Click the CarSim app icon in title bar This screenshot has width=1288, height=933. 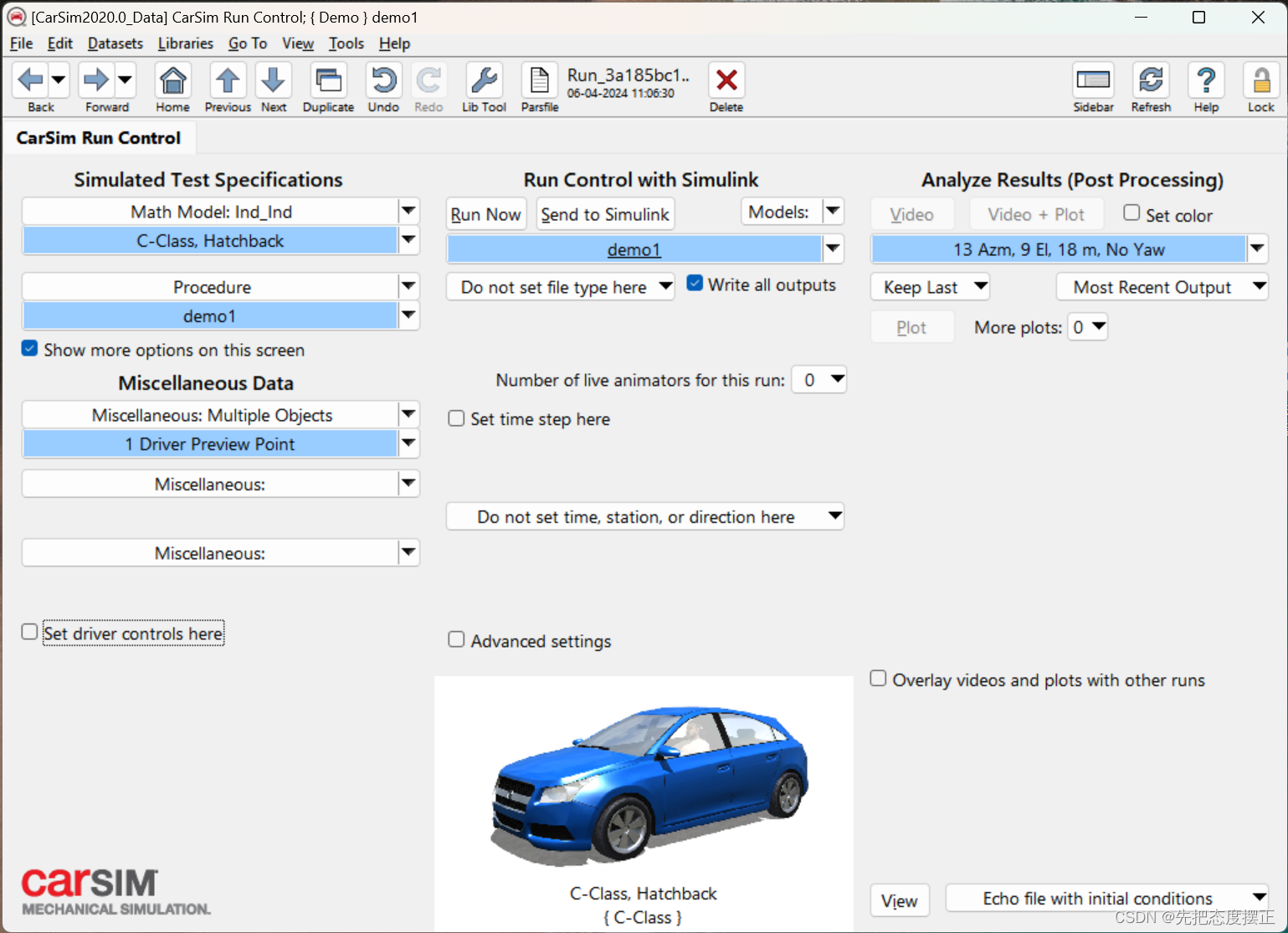16,17
